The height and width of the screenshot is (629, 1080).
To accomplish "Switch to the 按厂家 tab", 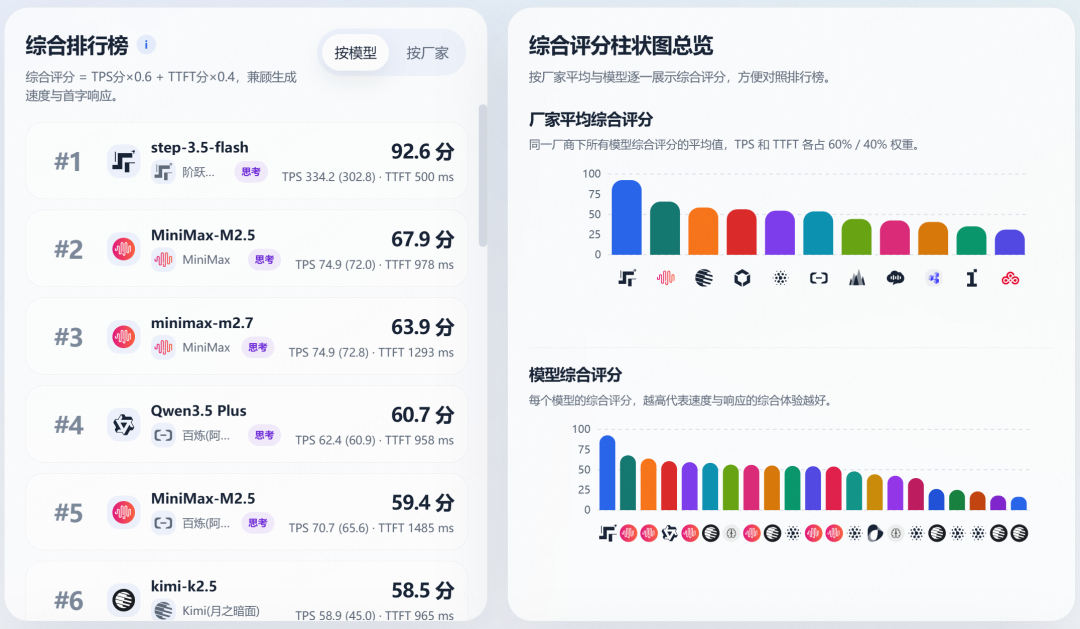I will pos(427,53).
